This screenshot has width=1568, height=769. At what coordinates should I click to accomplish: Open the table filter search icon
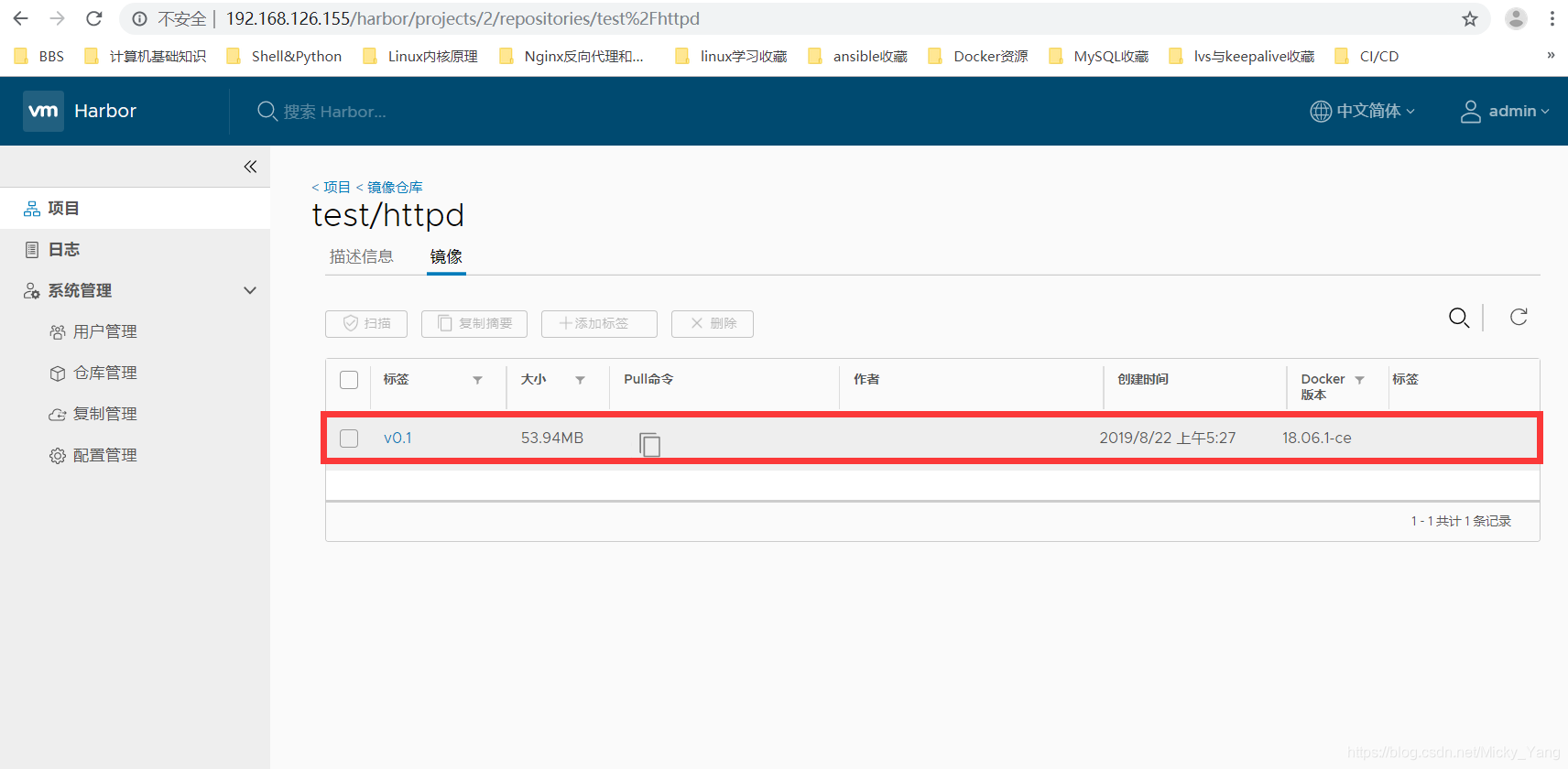click(1459, 318)
